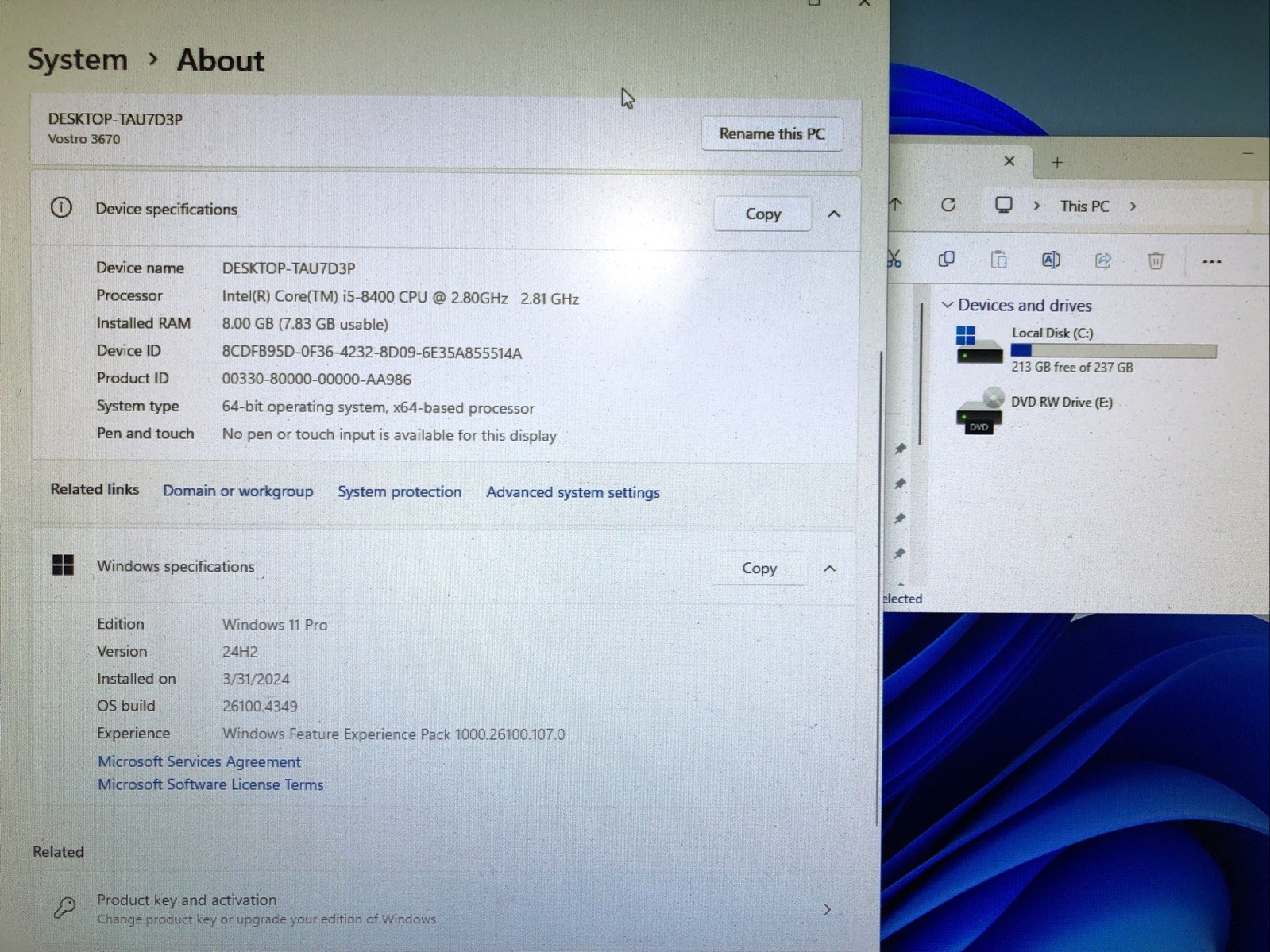Click the key icon for Product key and activation

pyautogui.click(x=64, y=907)
